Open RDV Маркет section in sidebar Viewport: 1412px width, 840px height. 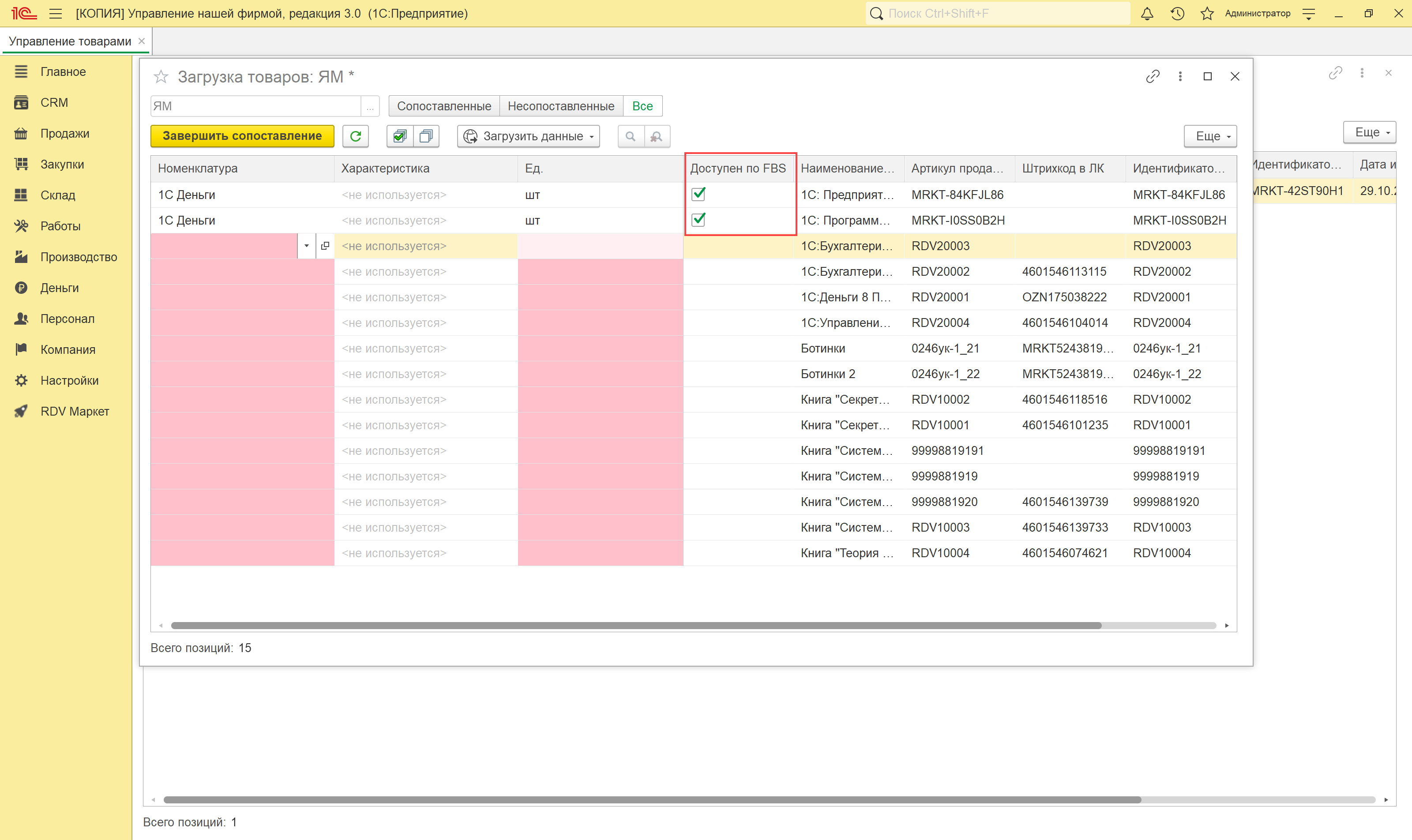pos(74,412)
